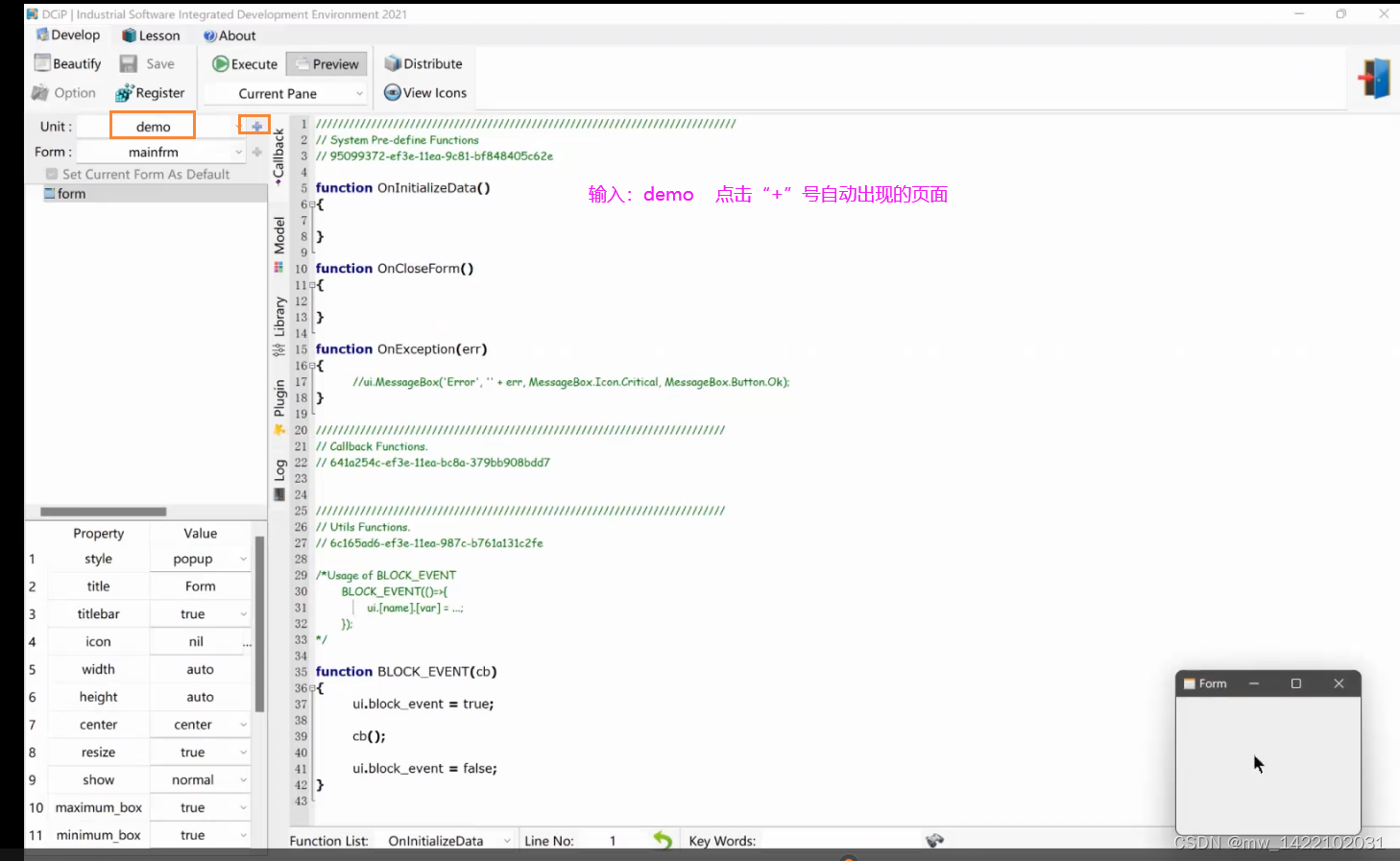Viewport: 1400px width, 861px height.
Task: Click the View Icons button
Action: pyautogui.click(x=425, y=93)
